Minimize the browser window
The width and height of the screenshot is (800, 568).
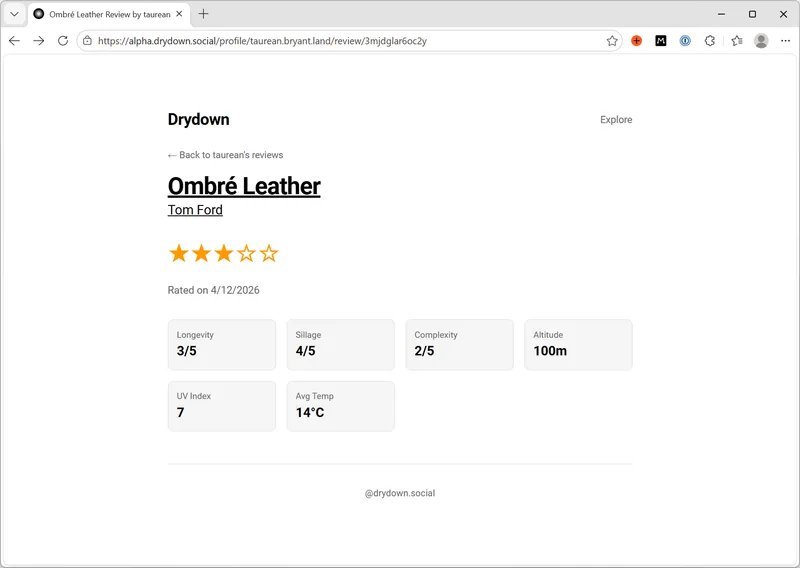pos(721,14)
